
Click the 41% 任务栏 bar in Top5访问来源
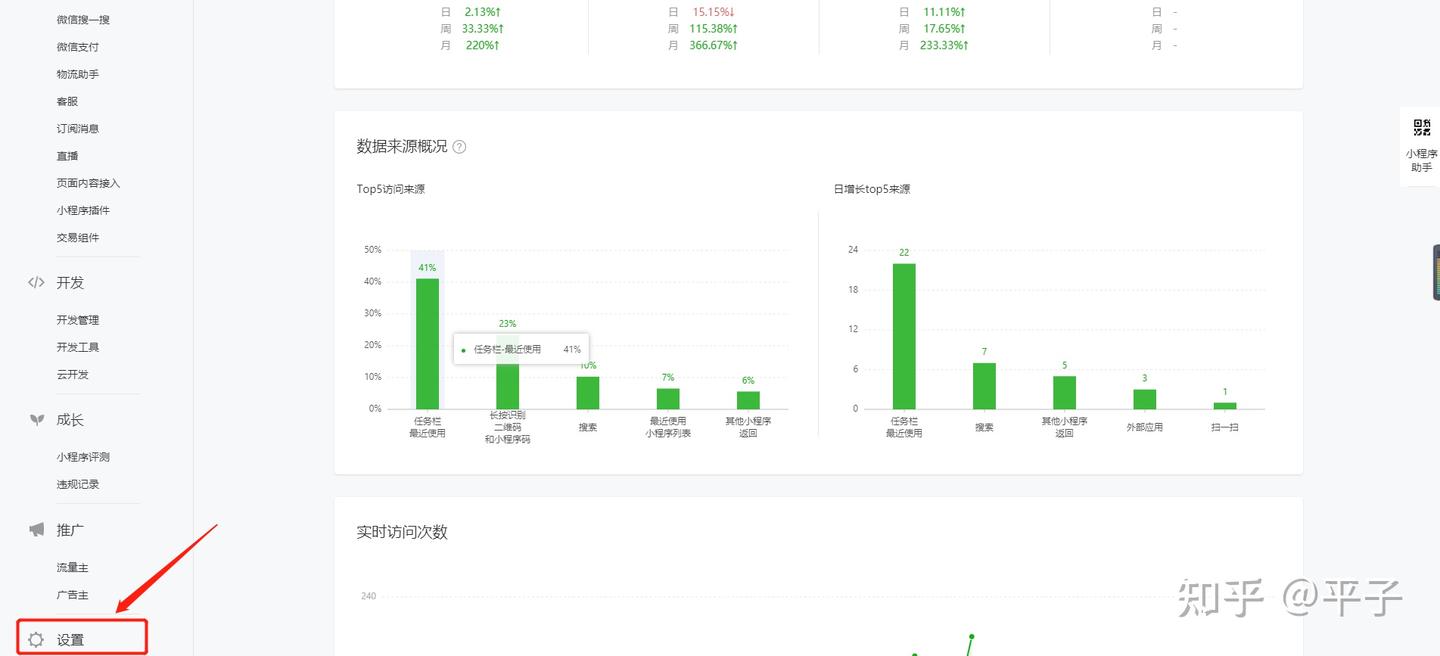(x=427, y=343)
